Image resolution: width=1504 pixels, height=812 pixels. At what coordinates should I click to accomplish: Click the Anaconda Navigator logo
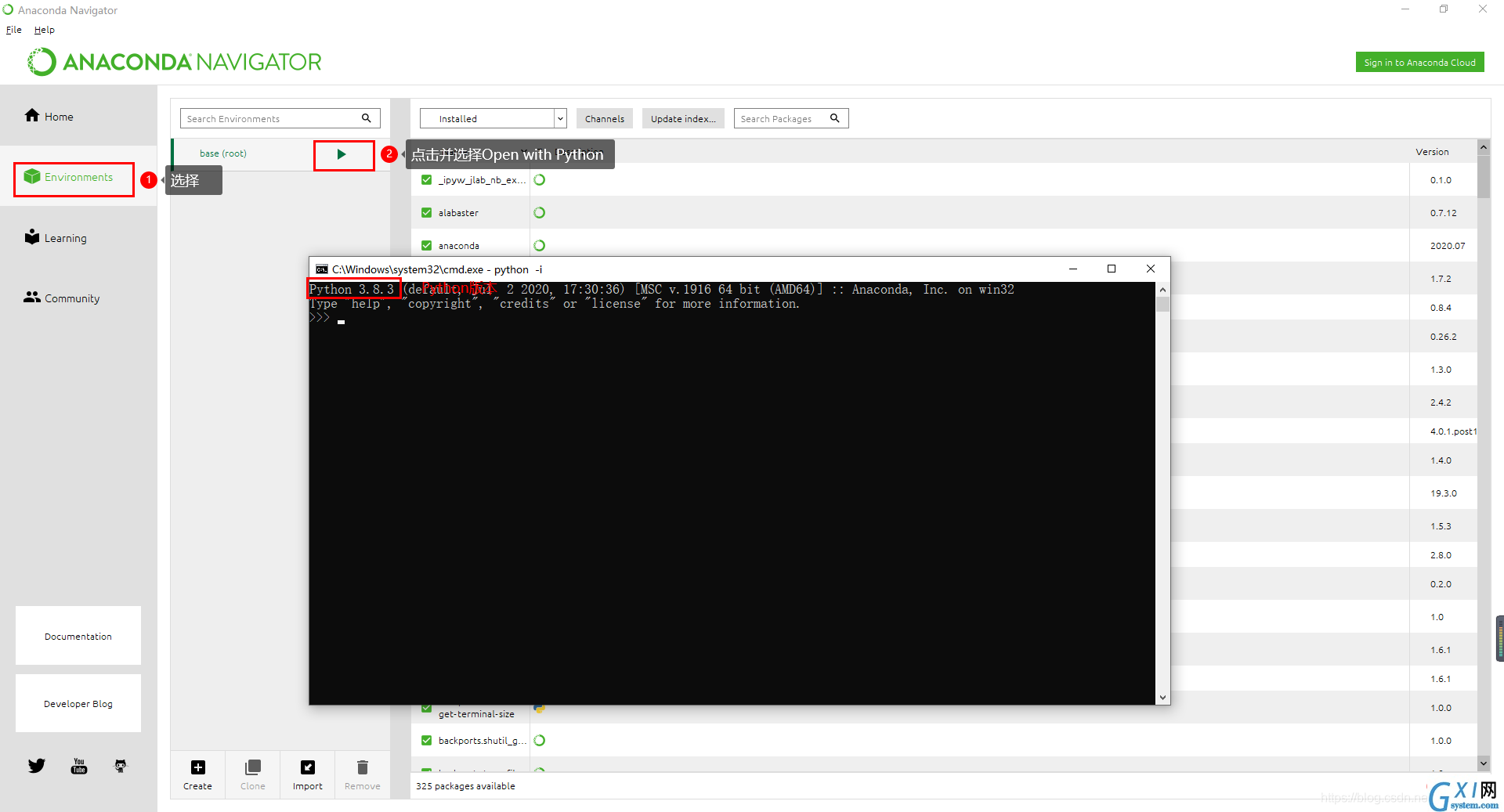(174, 62)
